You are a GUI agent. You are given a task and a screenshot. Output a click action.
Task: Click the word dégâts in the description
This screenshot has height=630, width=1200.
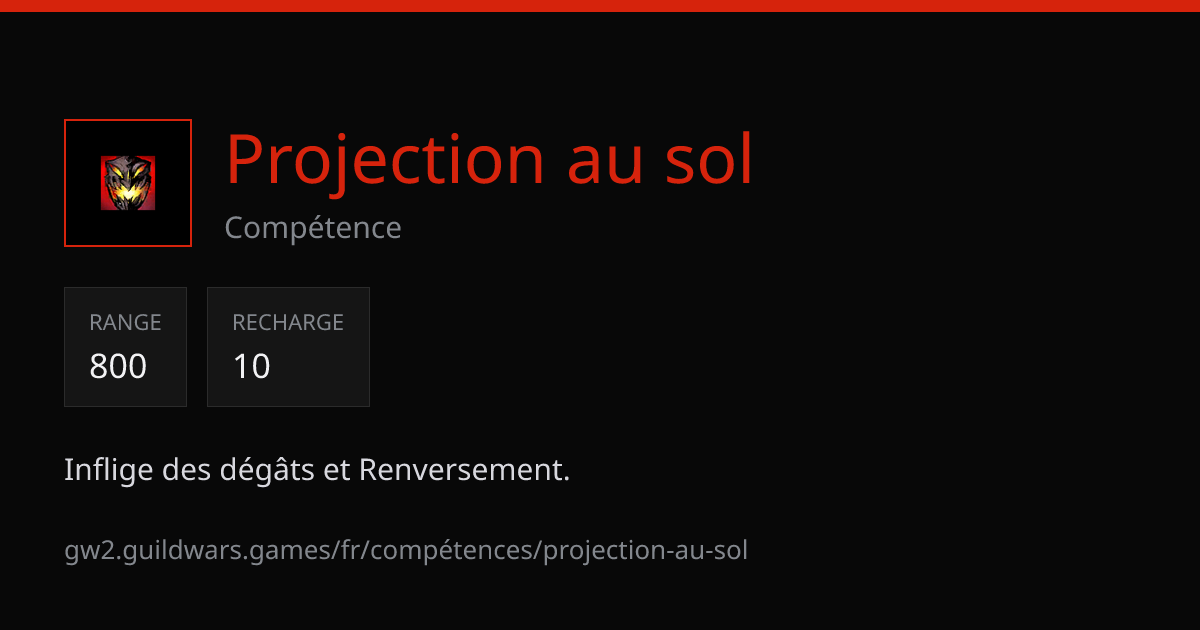269,470
